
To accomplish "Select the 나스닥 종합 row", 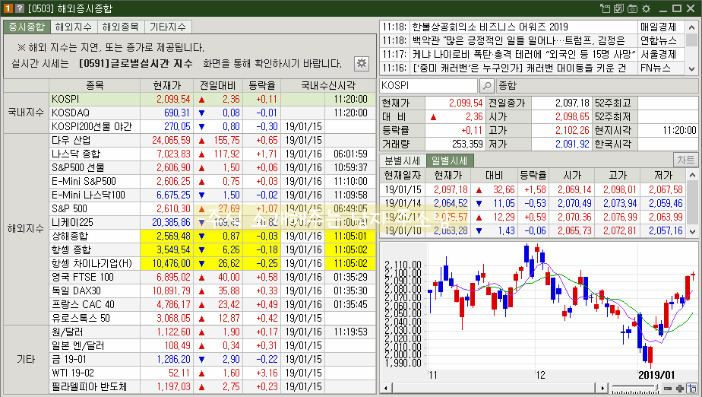I will pyautogui.click(x=212, y=154).
